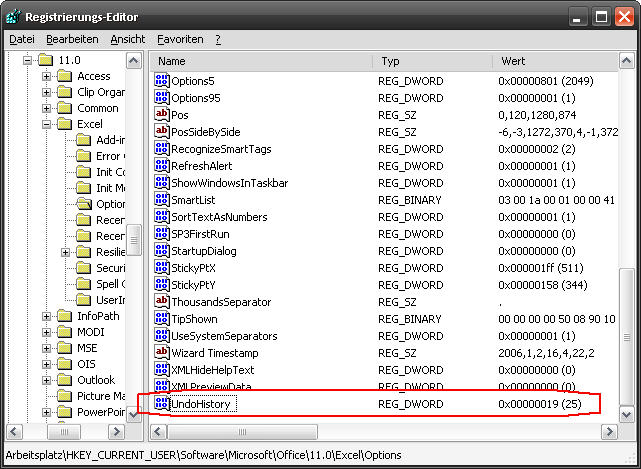This screenshot has height=469, width=641.
Task: Sort values by Name column header
Action: [x=262, y=61]
